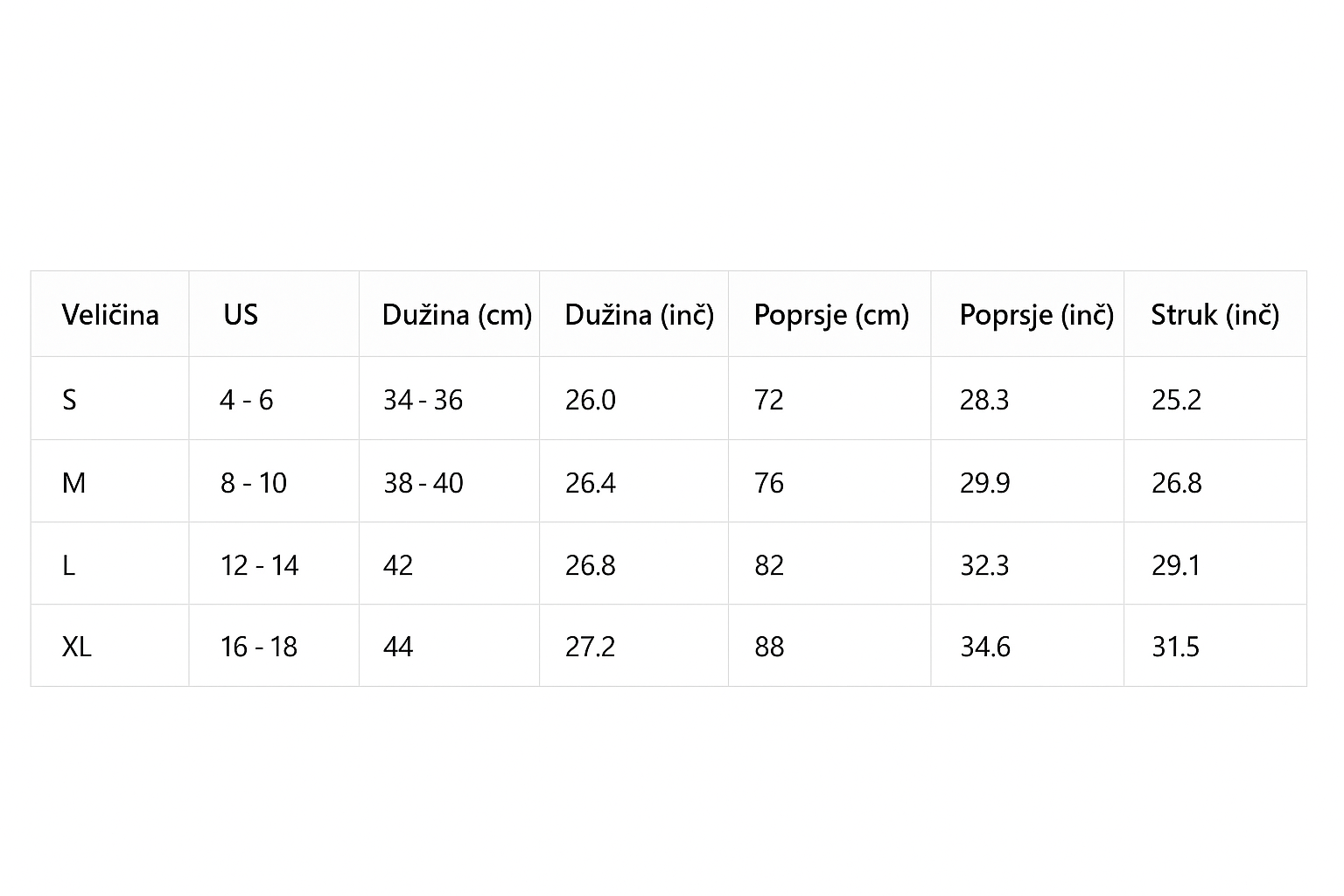Select the US size 8 - 10 cell
The width and height of the screenshot is (1344, 896).
[x=254, y=483]
